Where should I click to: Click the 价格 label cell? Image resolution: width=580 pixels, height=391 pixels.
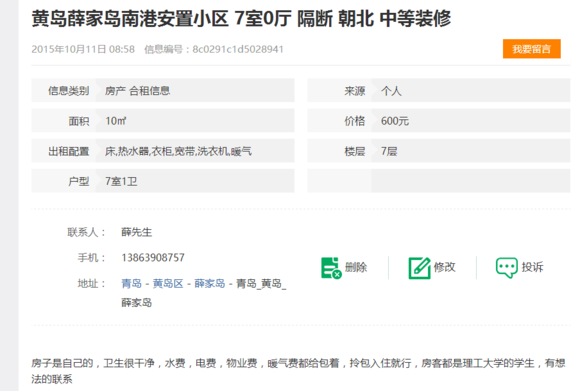pos(340,121)
